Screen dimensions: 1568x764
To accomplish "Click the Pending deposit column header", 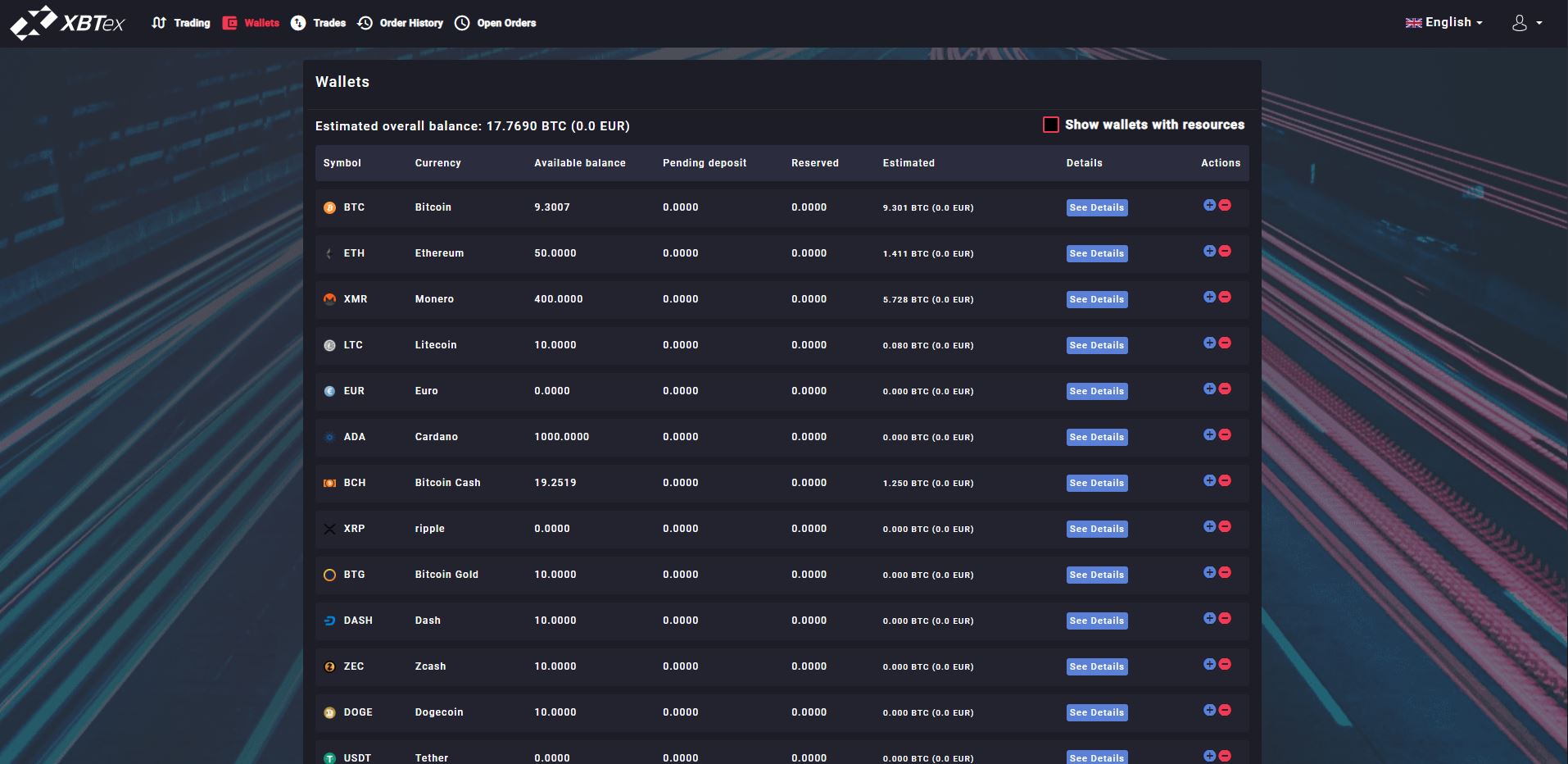I will click(x=705, y=163).
